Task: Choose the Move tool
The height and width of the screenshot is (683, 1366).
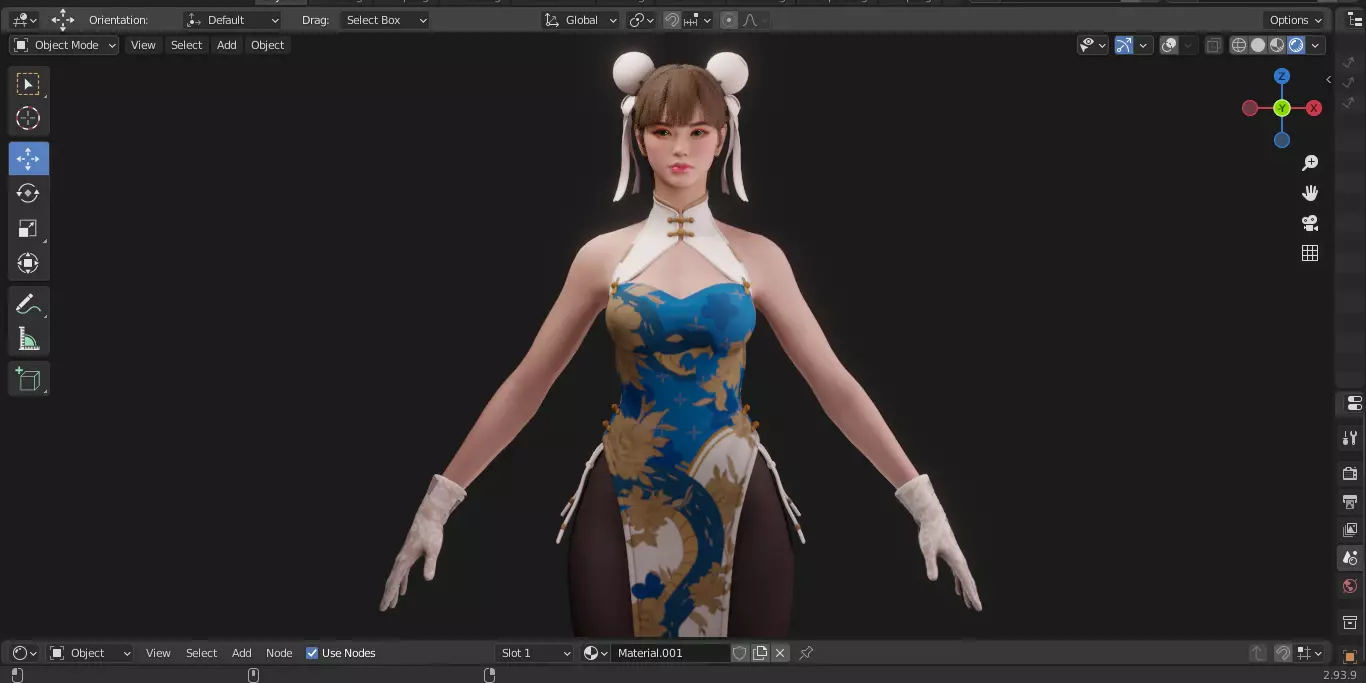Action: coord(28,158)
